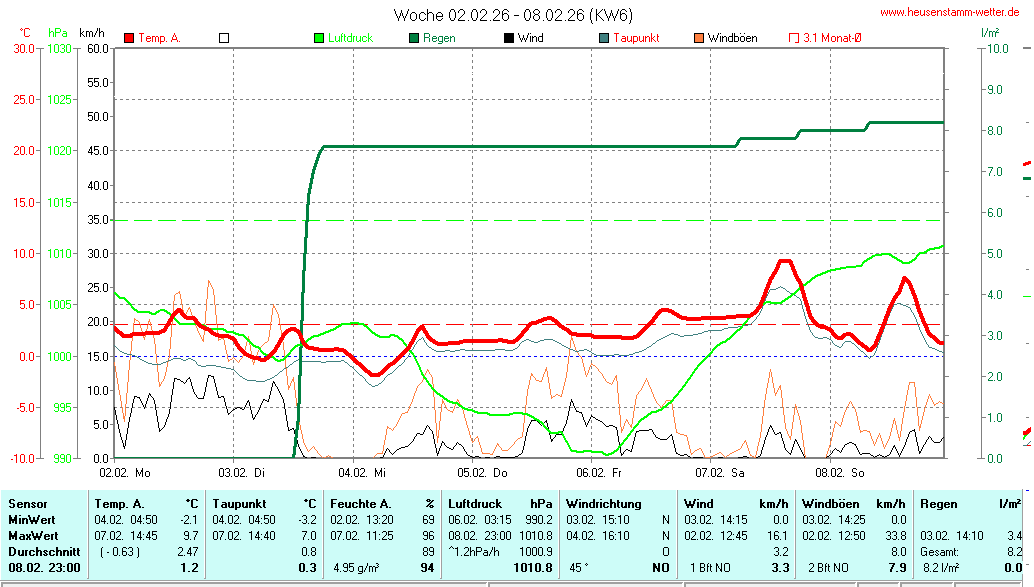Click the chart title Woche 02.02.26 - 08.02.26
The width and height of the screenshot is (1034, 587).
coord(512,15)
